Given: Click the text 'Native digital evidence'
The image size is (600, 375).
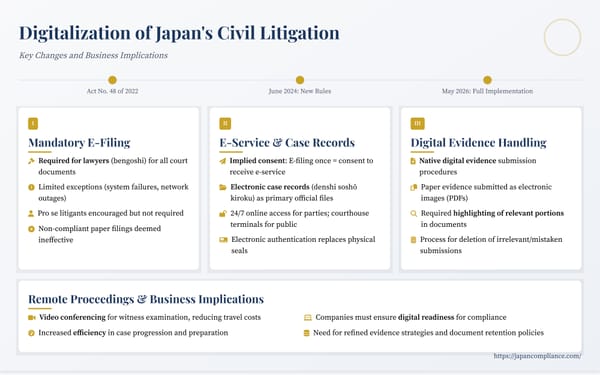Looking at the screenshot, I should 458,161.
